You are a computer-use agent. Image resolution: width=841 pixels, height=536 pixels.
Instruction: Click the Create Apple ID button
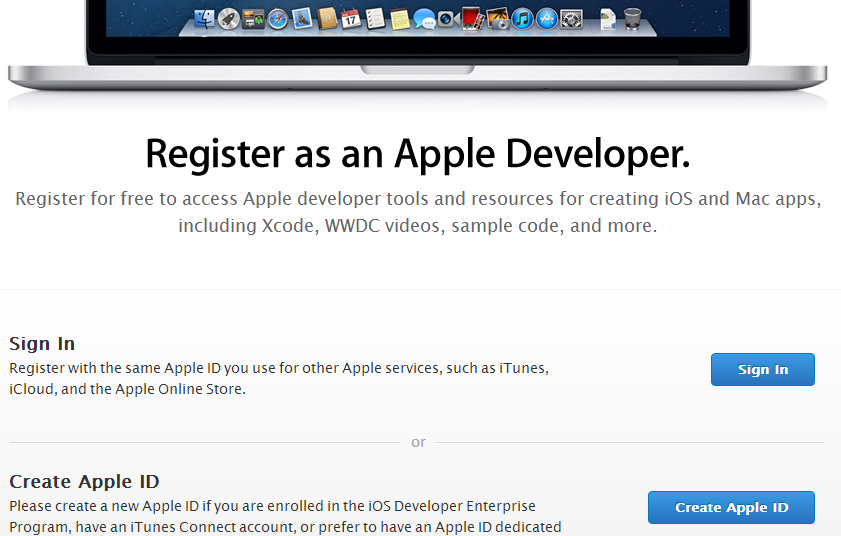(731, 507)
